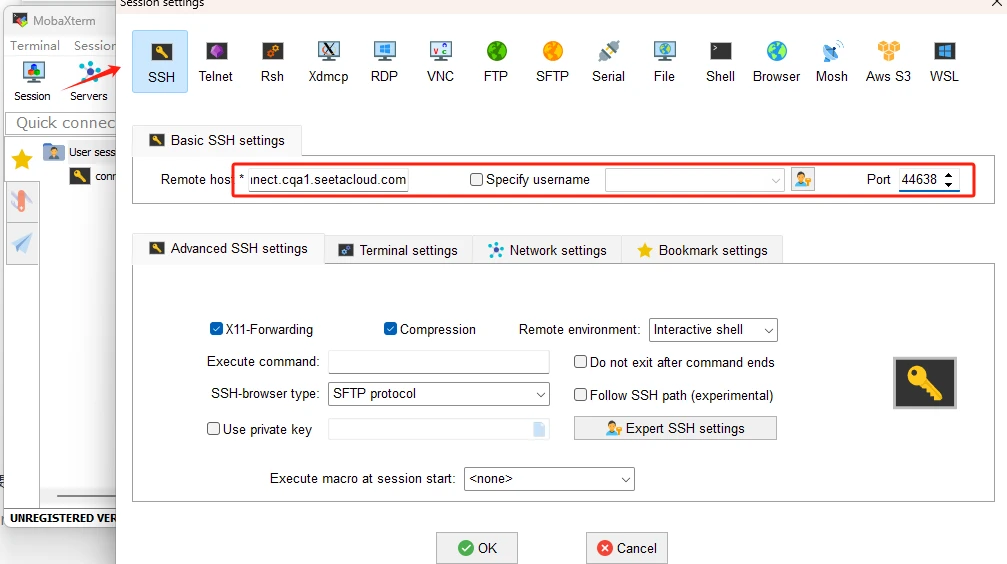Select the SFTP session type
This screenshot has width=1007, height=564.
(x=552, y=62)
